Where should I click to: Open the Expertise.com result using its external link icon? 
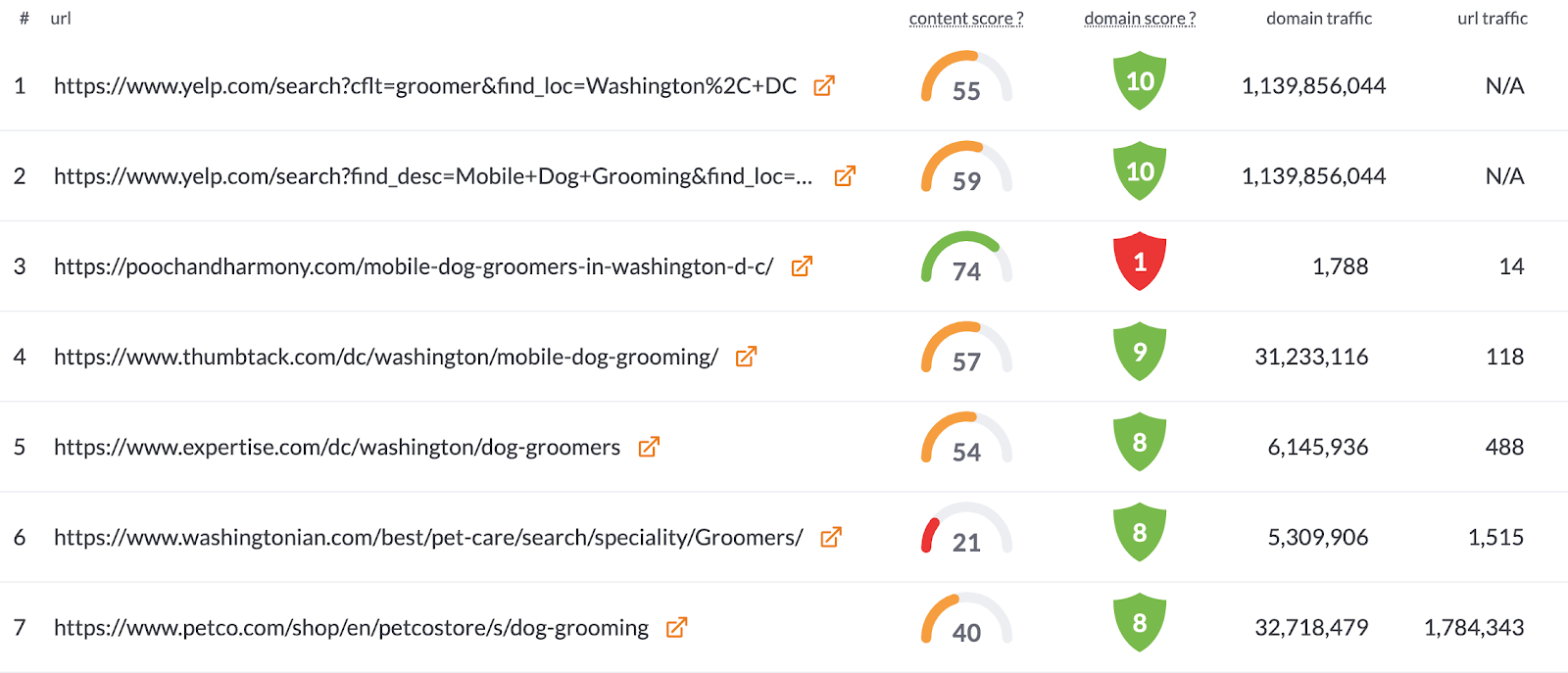(647, 447)
